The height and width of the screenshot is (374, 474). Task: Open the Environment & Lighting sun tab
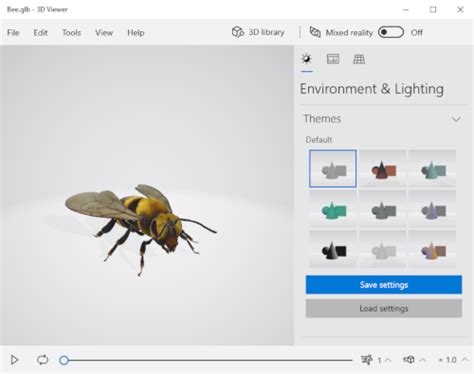(x=307, y=59)
